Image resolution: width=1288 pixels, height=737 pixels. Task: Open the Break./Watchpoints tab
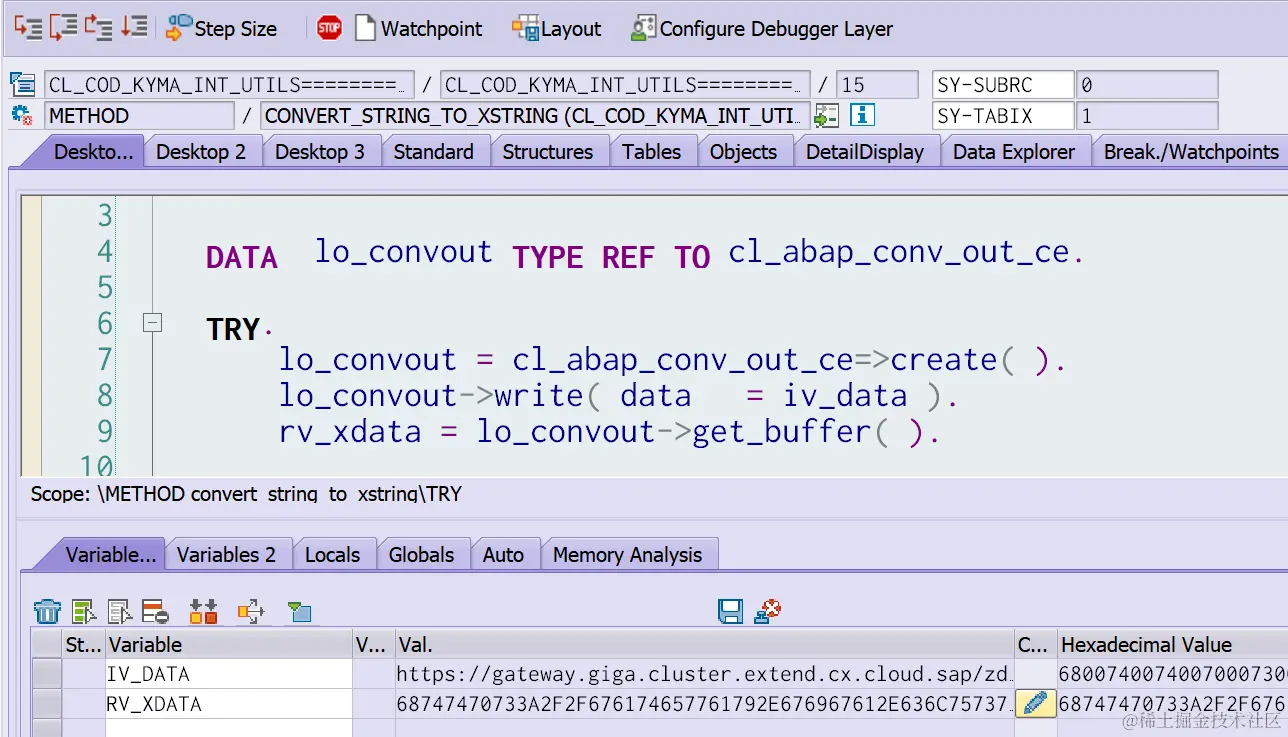[x=1190, y=152]
